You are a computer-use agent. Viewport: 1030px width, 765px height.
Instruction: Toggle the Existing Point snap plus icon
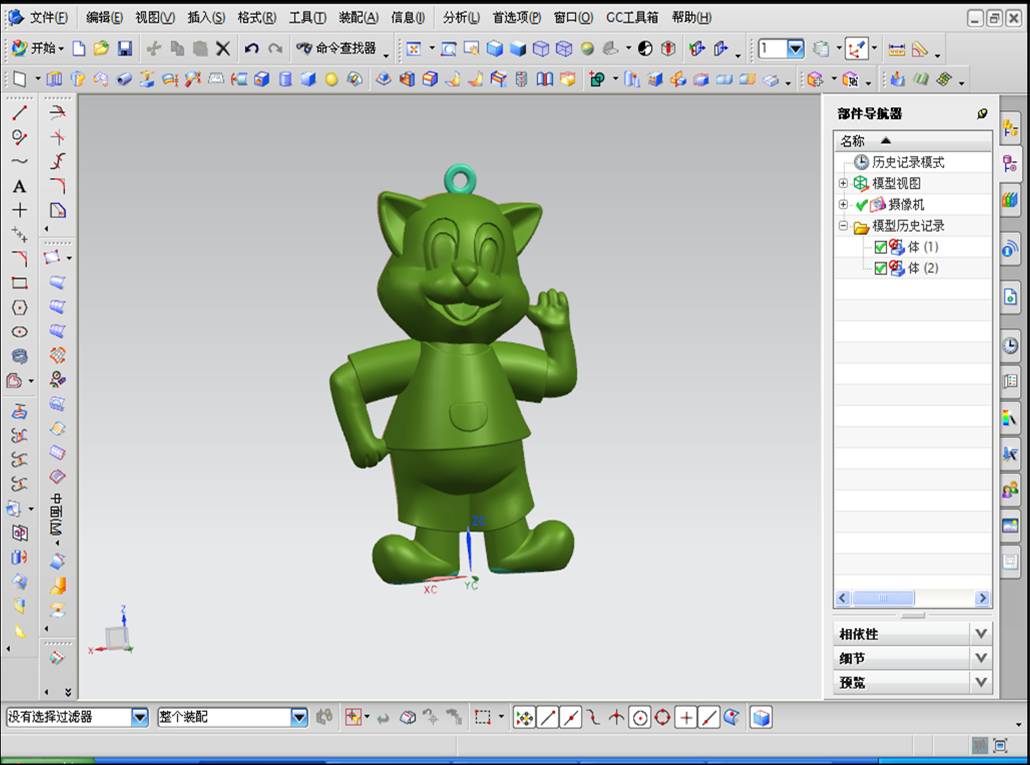[686, 717]
